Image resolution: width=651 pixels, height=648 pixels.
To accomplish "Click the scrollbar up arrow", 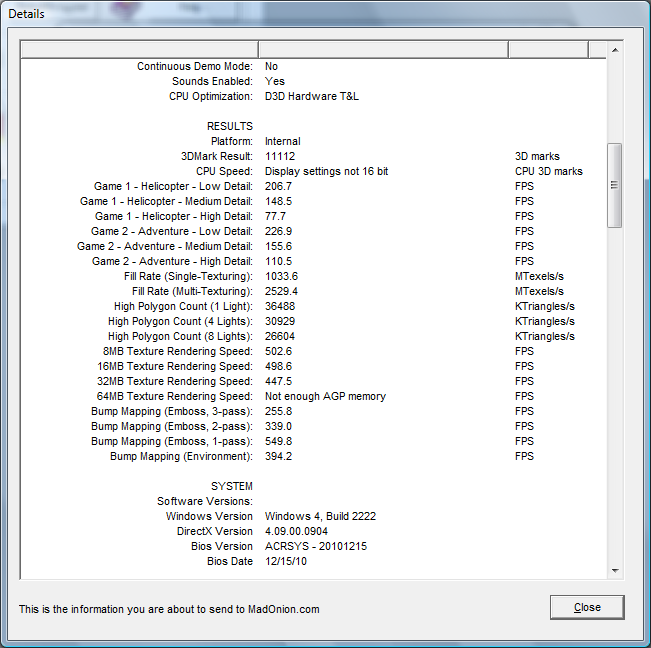I will pyautogui.click(x=615, y=50).
